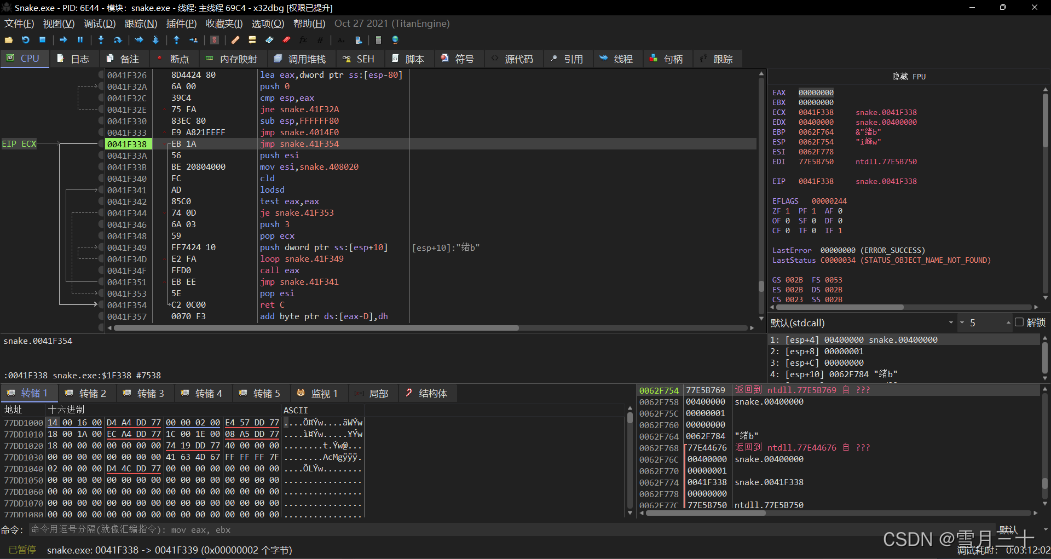Select the 监视 1 tab

(318, 393)
